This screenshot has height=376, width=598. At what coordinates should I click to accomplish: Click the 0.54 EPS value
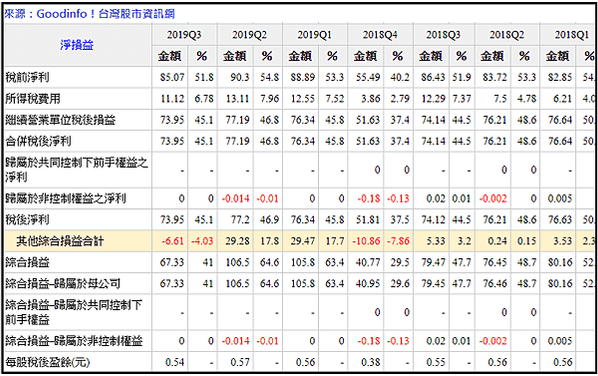(x=175, y=362)
